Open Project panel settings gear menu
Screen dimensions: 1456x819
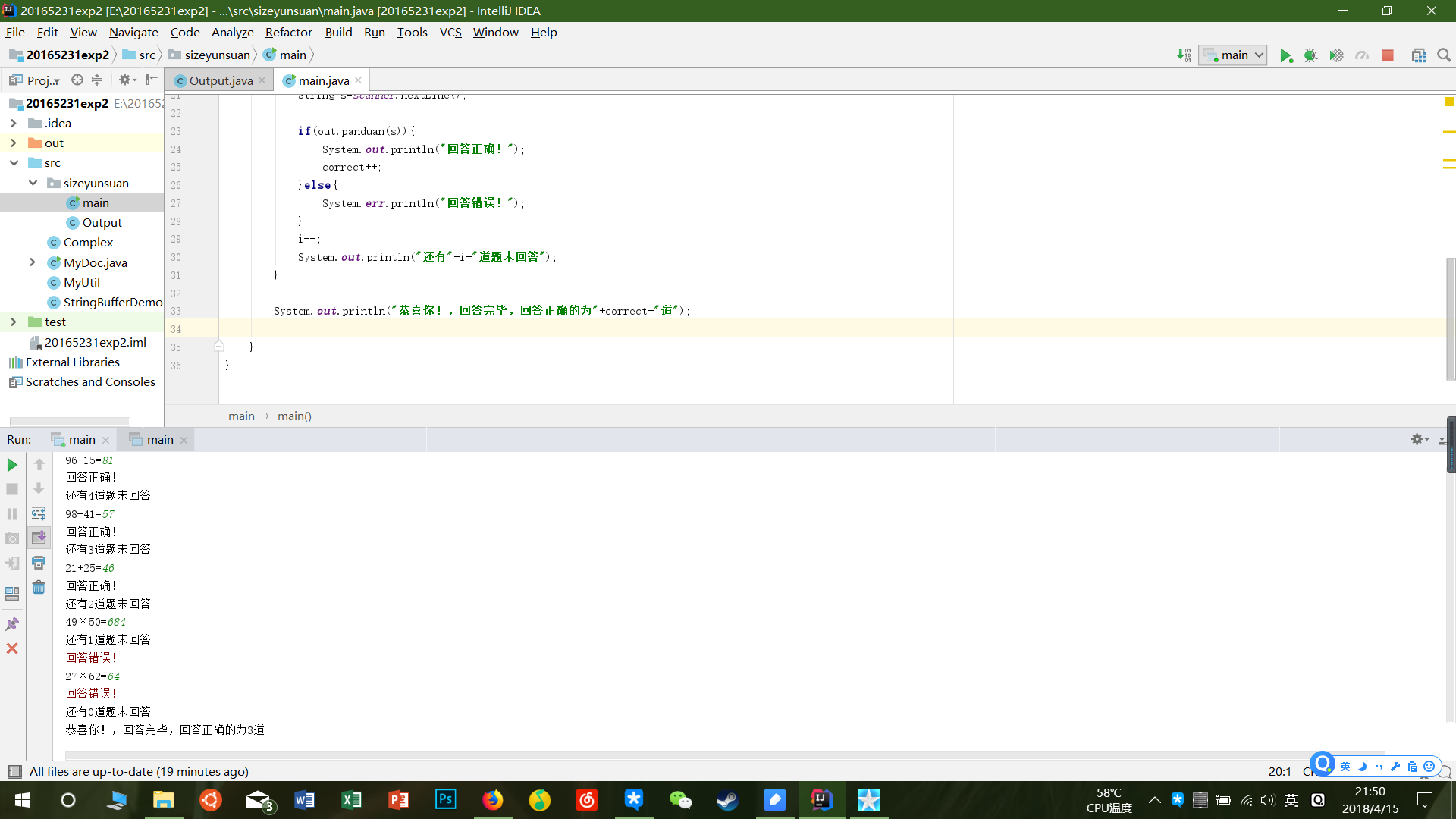tap(127, 80)
